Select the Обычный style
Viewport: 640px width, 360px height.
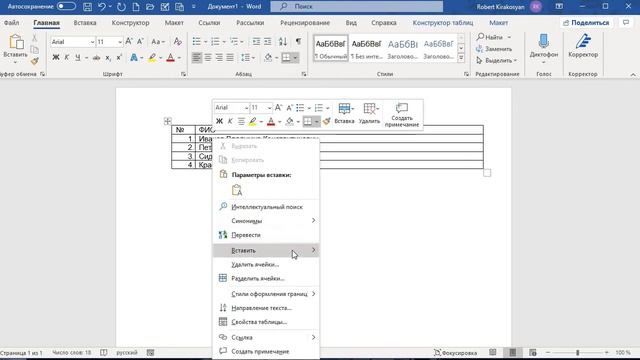click(x=331, y=48)
